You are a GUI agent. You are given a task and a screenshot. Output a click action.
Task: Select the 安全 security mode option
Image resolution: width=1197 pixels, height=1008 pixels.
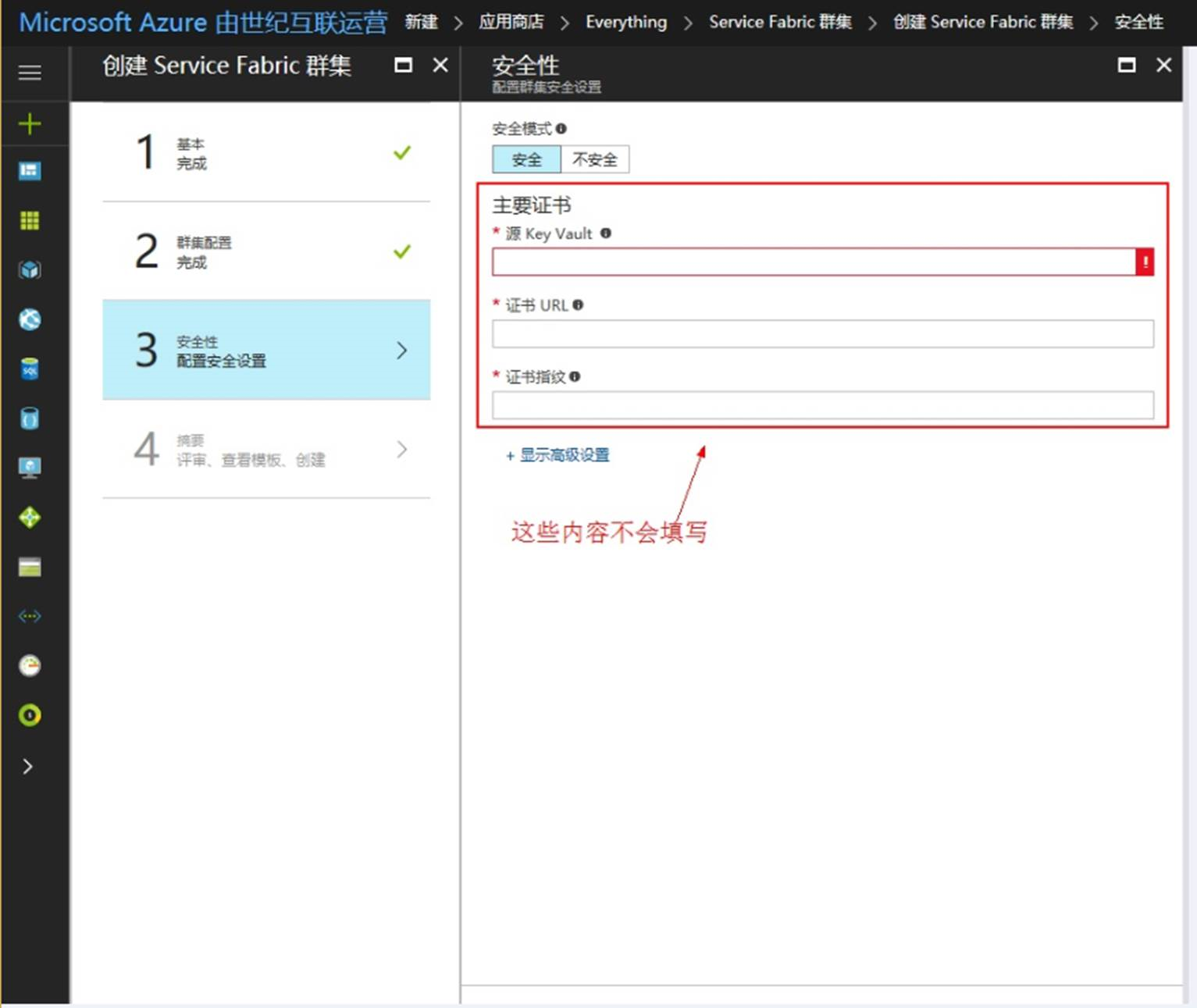pos(526,159)
